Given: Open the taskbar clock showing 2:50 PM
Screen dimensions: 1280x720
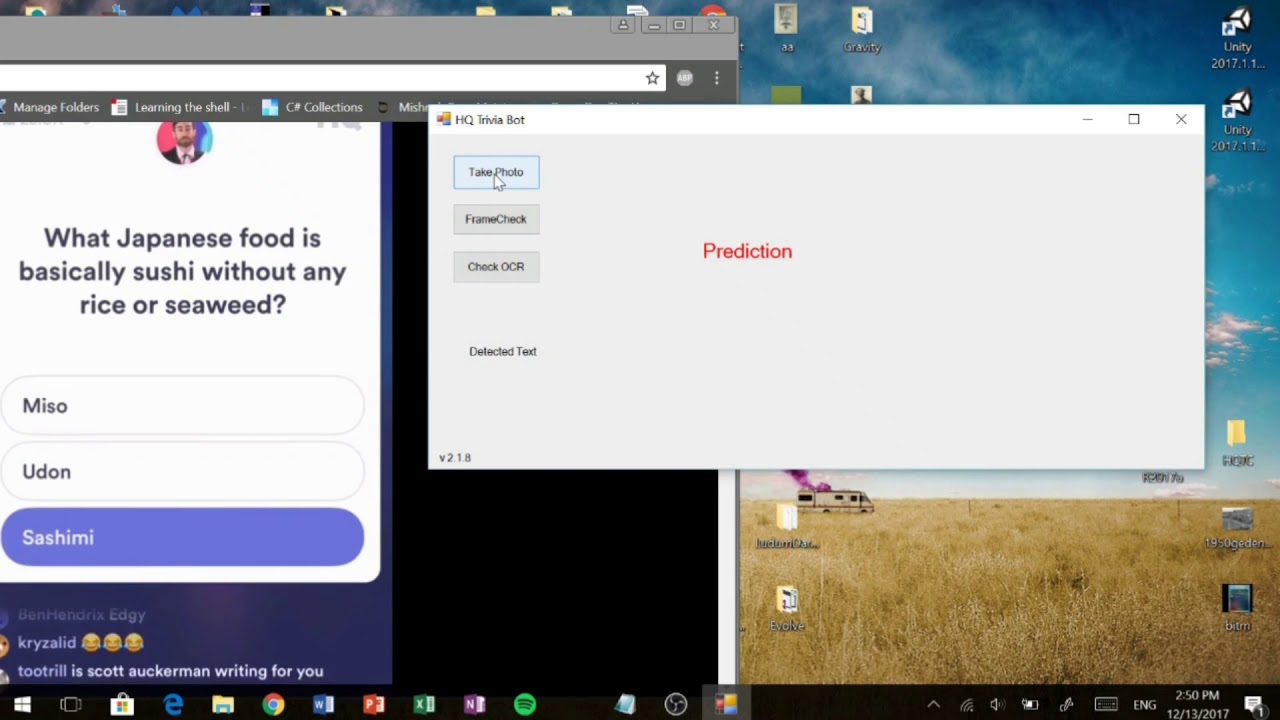Looking at the screenshot, I should click(1197, 705).
